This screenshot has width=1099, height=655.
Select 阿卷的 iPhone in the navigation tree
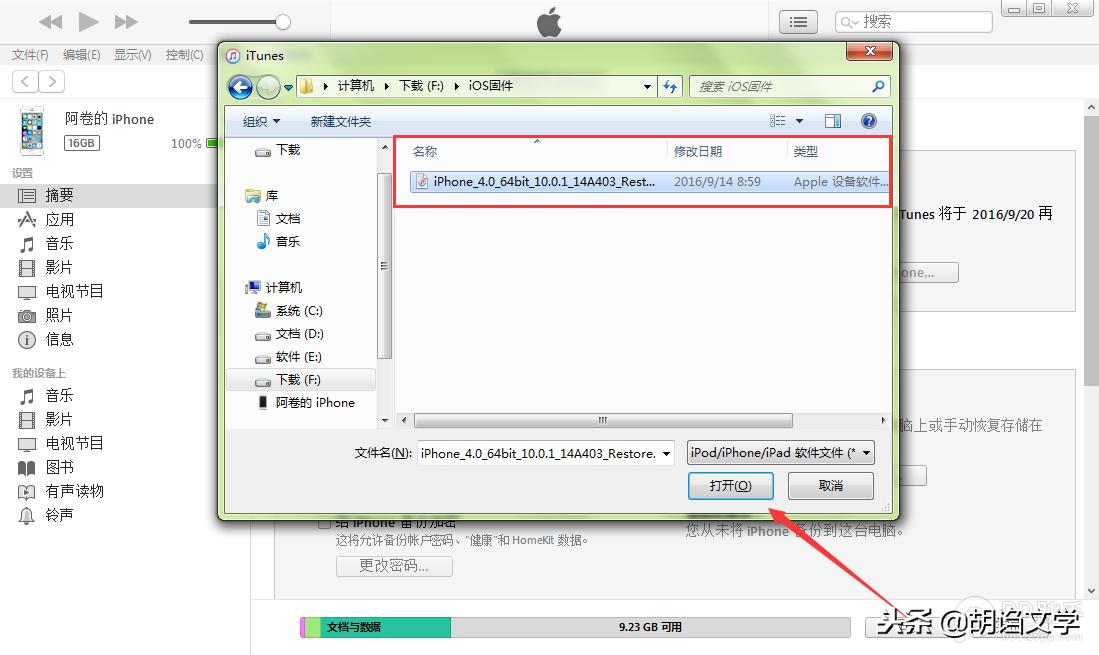tap(315, 403)
